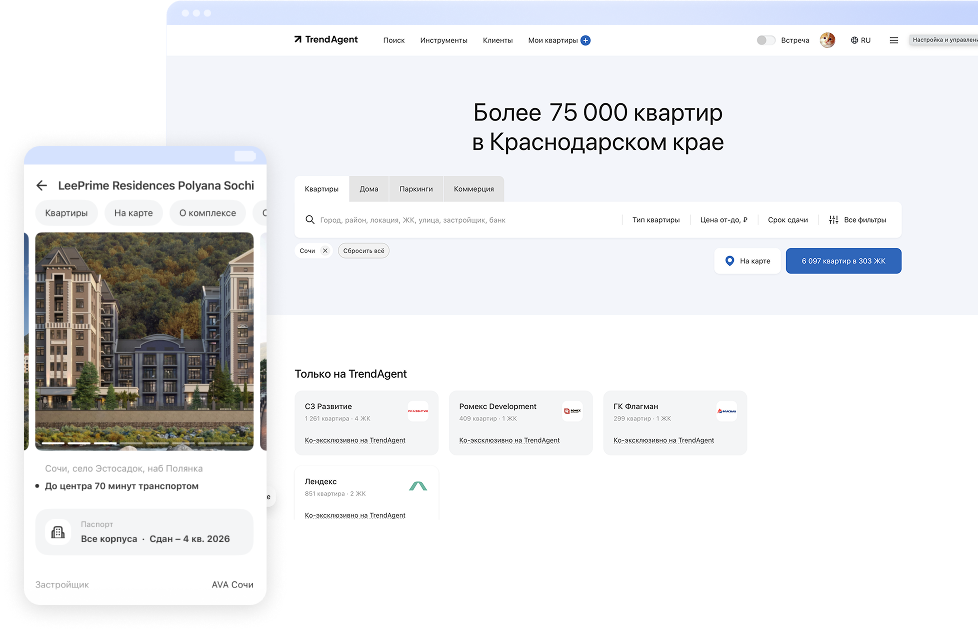Viewport: 978px width, 633px height.
Task: Click the Только на TrendAgent heading
Action: point(351,374)
